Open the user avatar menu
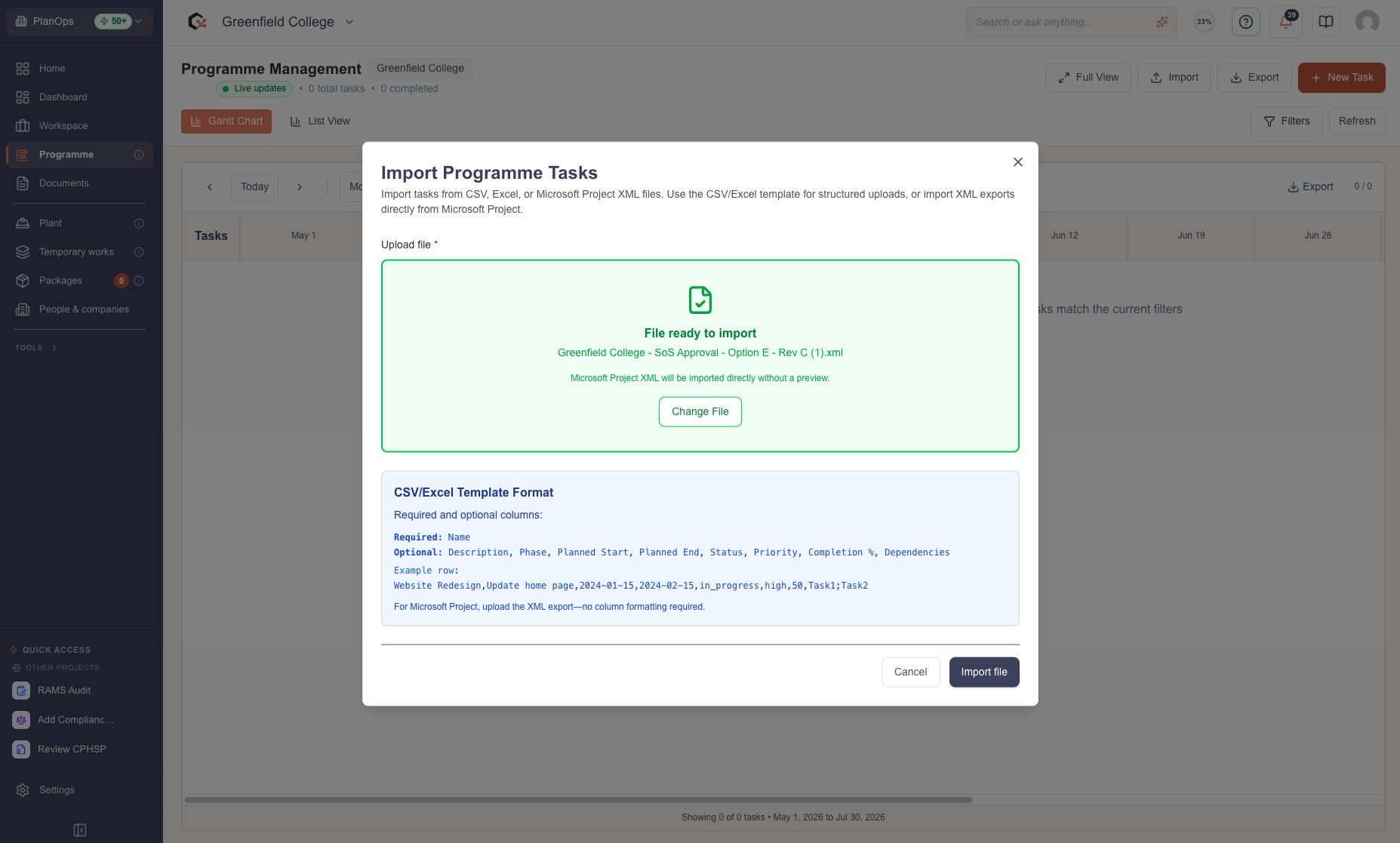The height and width of the screenshot is (843, 1400). click(1368, 22)
